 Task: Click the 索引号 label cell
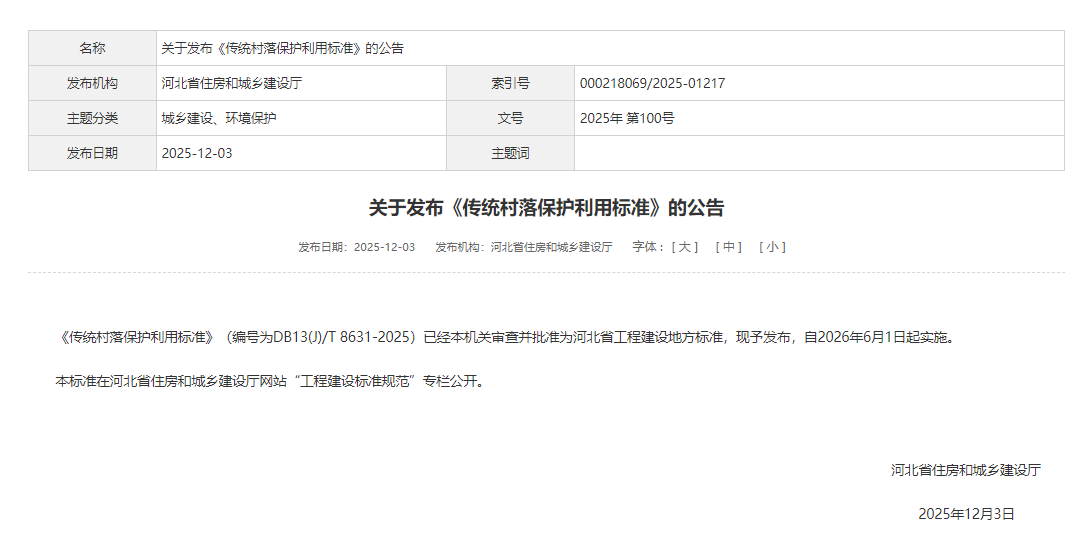pyautogui.click(x=510, y=83)
